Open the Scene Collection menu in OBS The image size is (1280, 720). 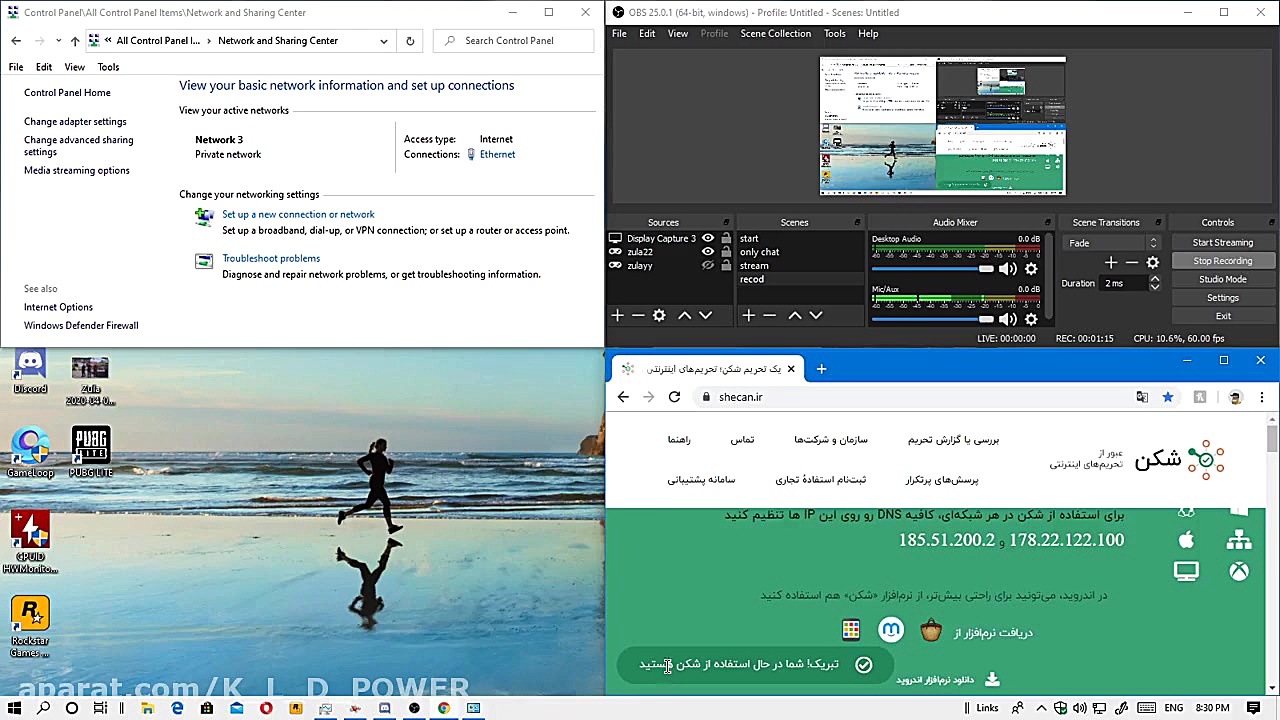click(775, 33)
